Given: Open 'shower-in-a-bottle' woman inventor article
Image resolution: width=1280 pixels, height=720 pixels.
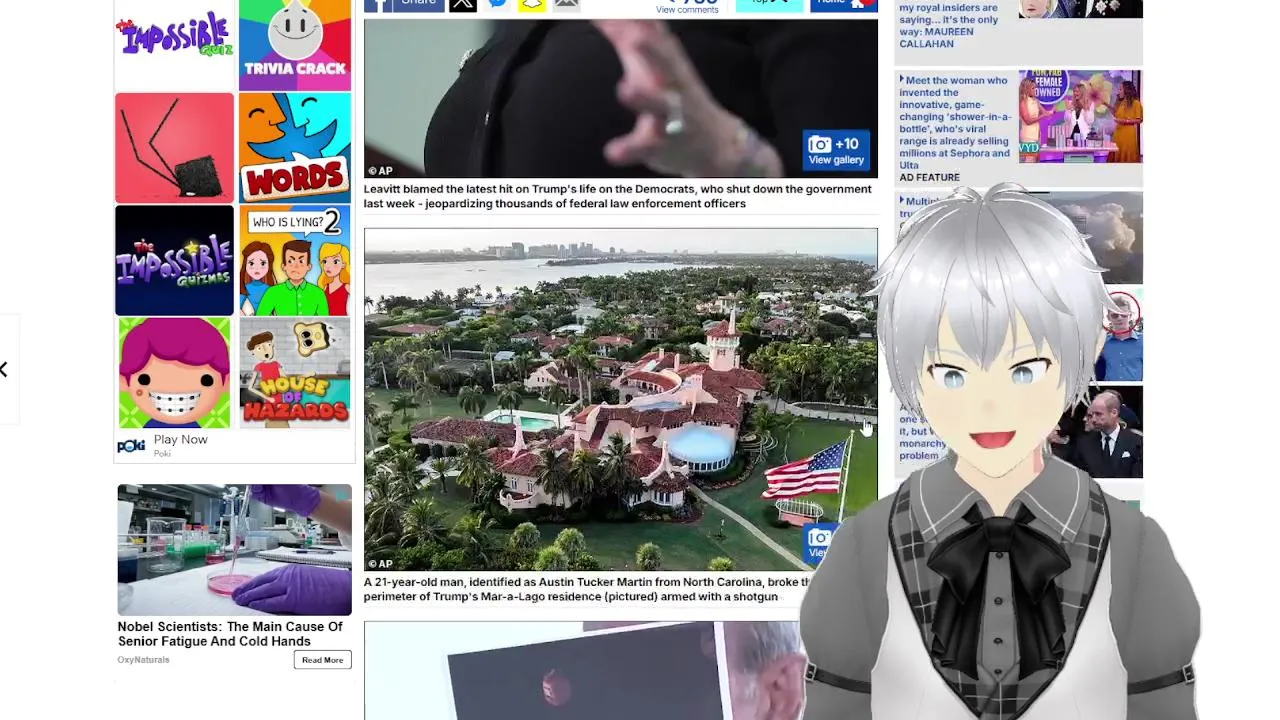Looking at the screenshot, I should 955,123.
